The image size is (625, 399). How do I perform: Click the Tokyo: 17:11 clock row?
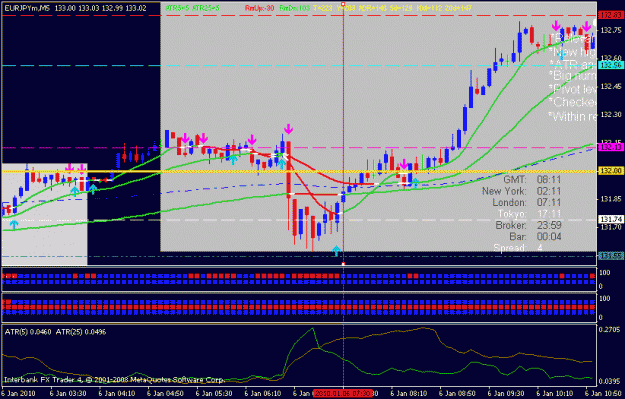tap(530, 214)
